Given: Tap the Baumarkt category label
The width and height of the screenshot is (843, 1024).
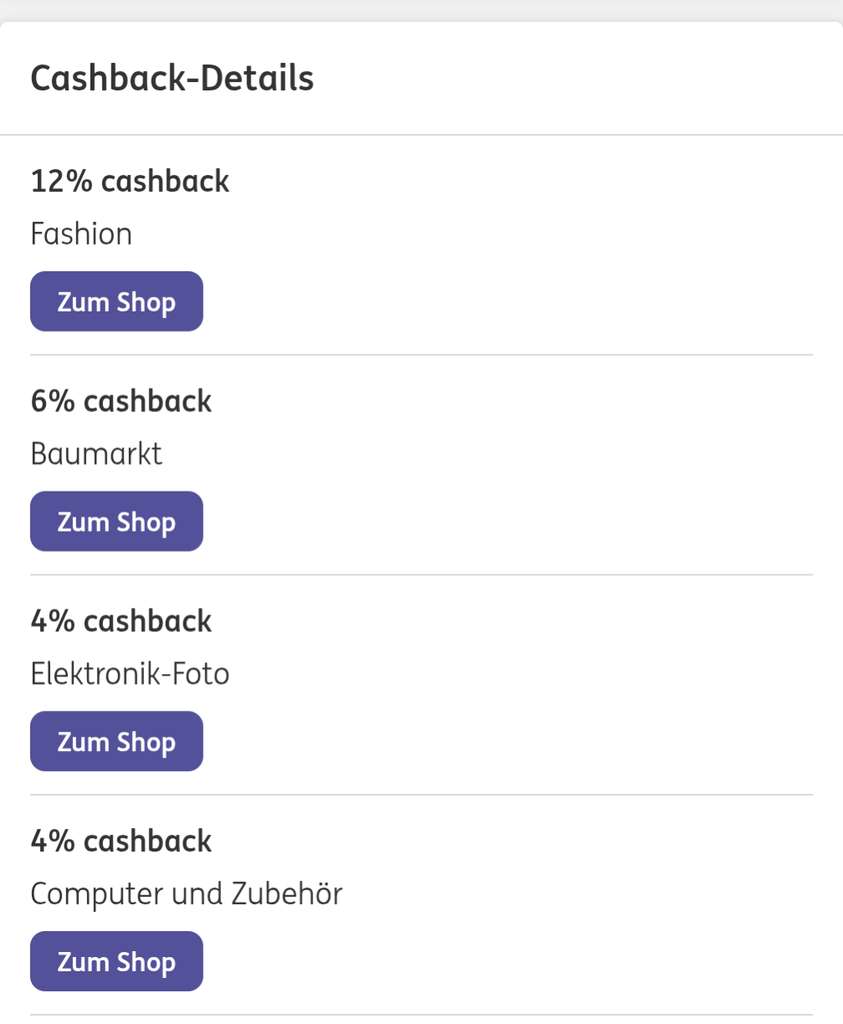Looking at the screenshot, I should pyautogui.click(x=96, y=454).
